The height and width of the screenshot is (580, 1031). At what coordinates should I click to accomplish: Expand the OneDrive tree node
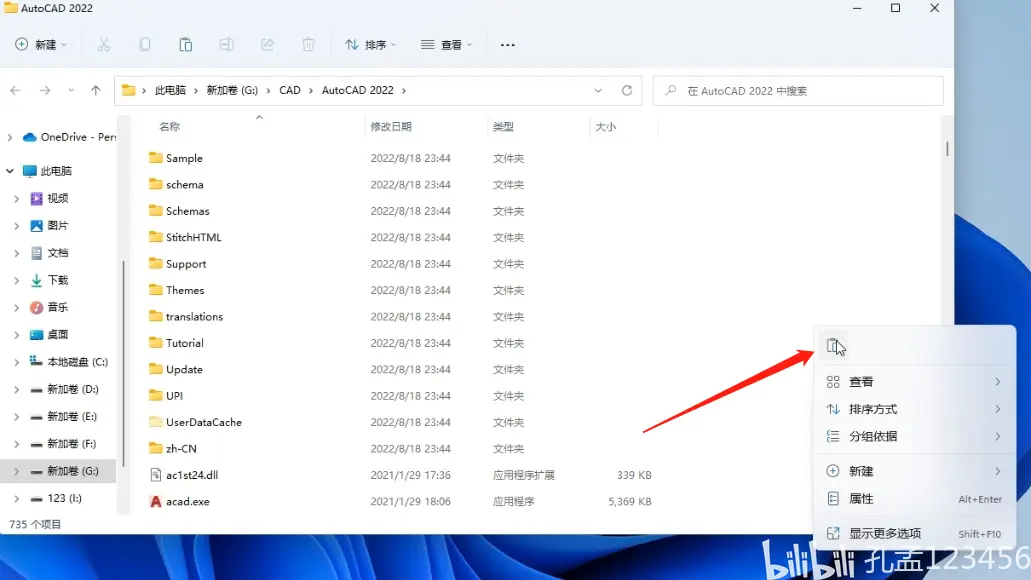(10, 137)
